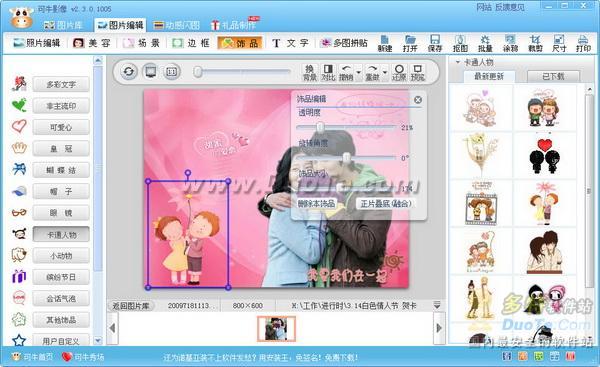
Task: Switch to the 动感闪图 tab
Action: tap(177, 25)
